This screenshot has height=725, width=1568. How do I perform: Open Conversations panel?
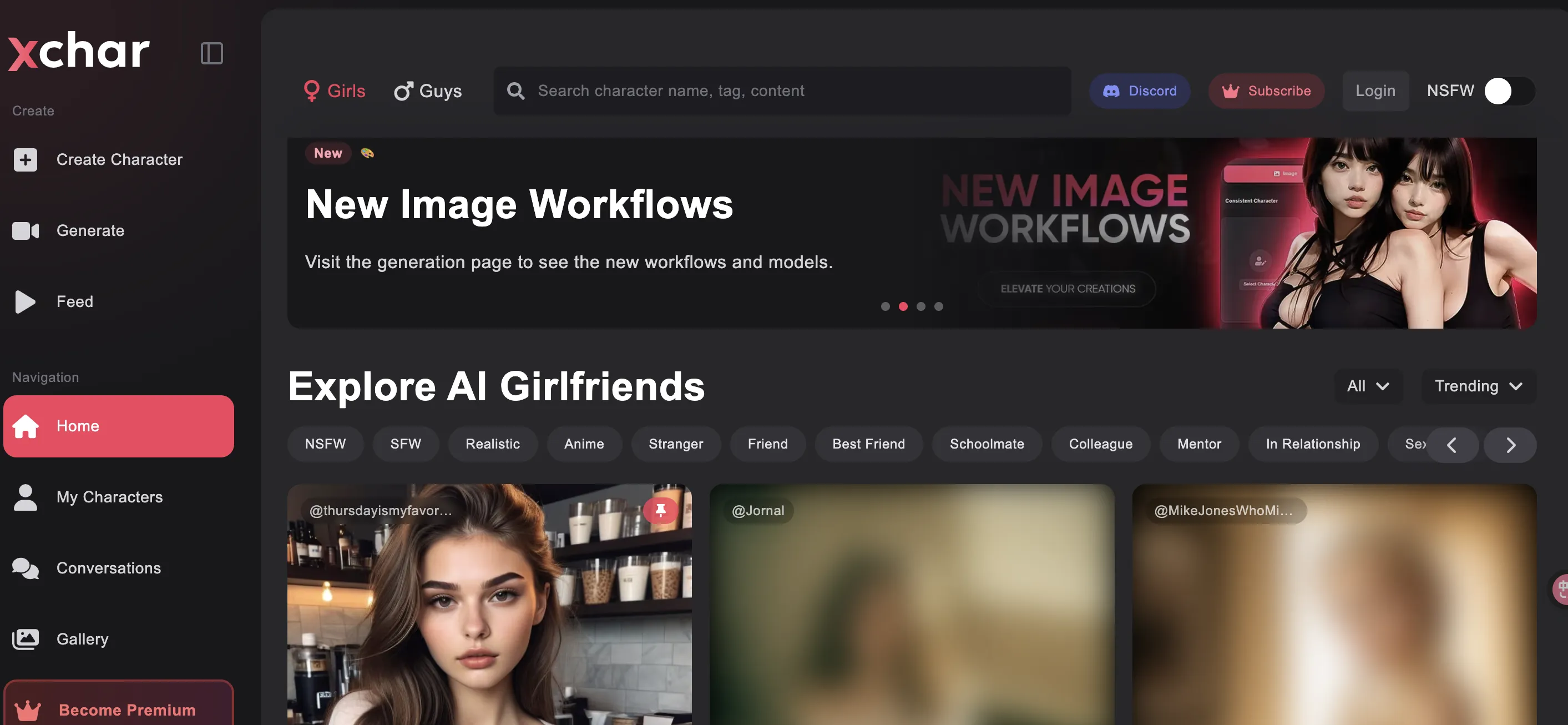pos(108,568)
